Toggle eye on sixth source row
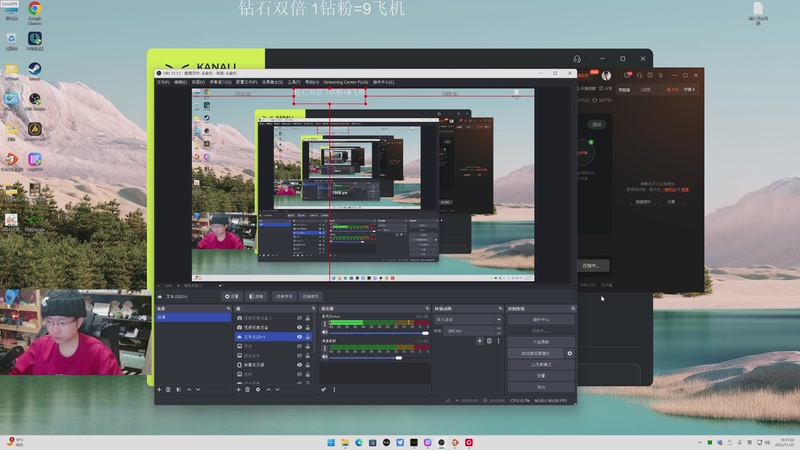 coord(299,365)
